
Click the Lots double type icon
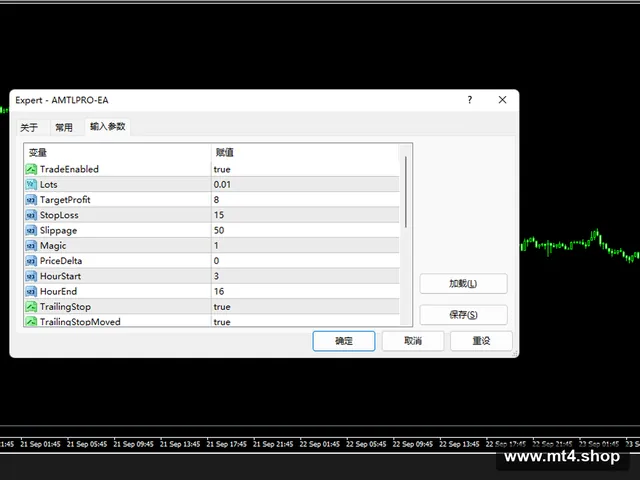[31, 184]
